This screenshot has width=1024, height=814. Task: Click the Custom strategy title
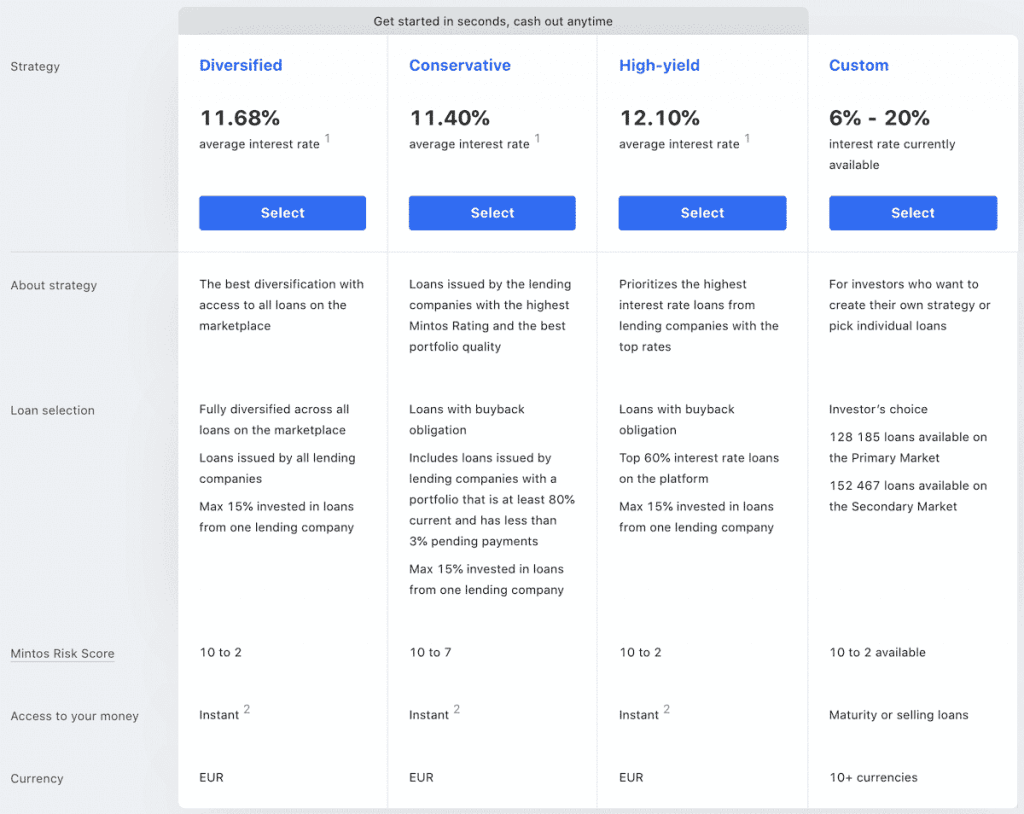858,66
